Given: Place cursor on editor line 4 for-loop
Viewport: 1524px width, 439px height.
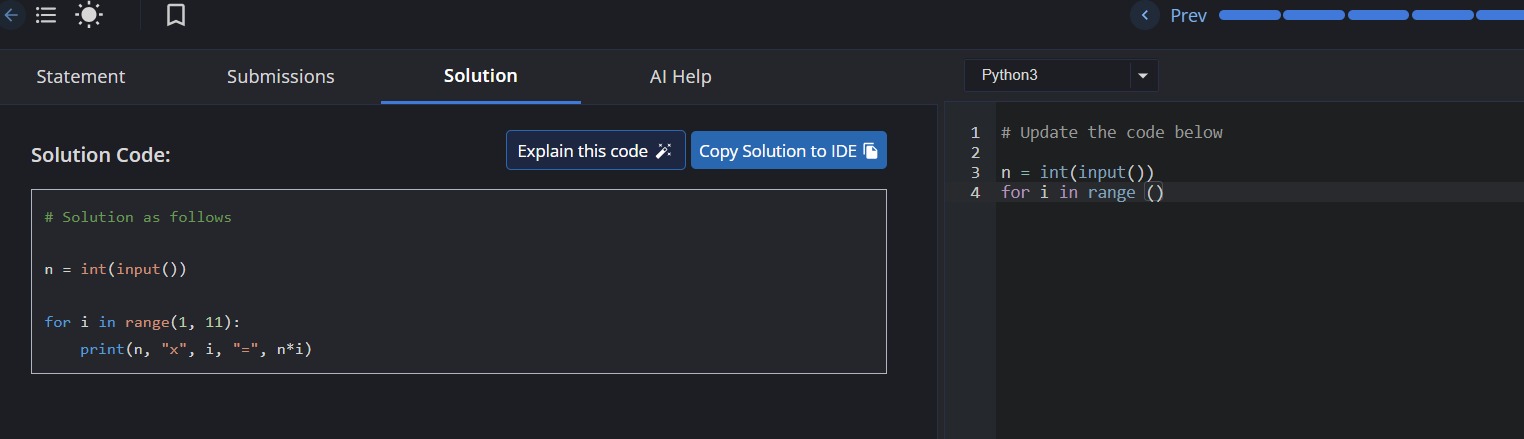Looking at the screenshot, I should click(1082, 192).
